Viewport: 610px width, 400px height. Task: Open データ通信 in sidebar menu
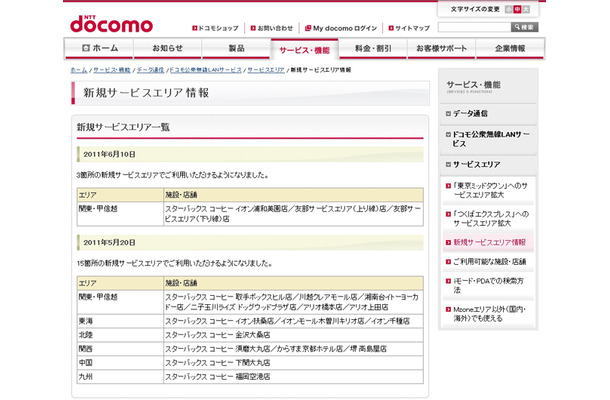pyautogui.click(x=488, y=114)
